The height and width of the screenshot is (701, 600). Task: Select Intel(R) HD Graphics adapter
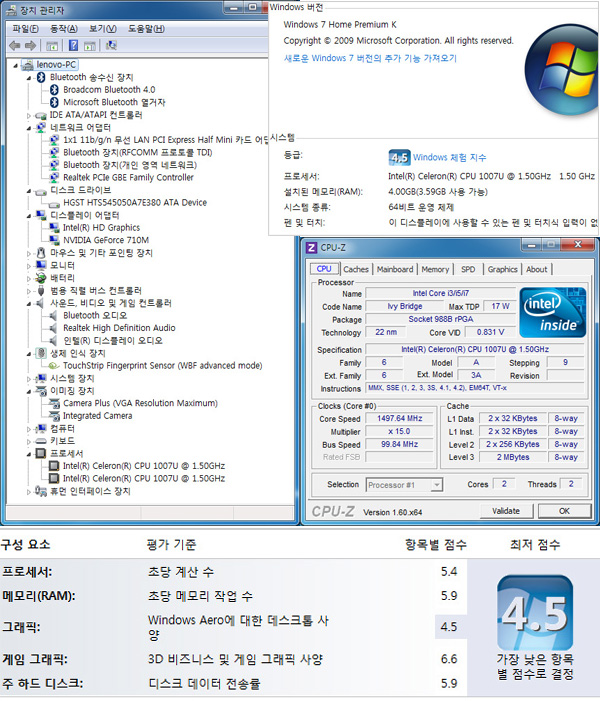[101, 228]
